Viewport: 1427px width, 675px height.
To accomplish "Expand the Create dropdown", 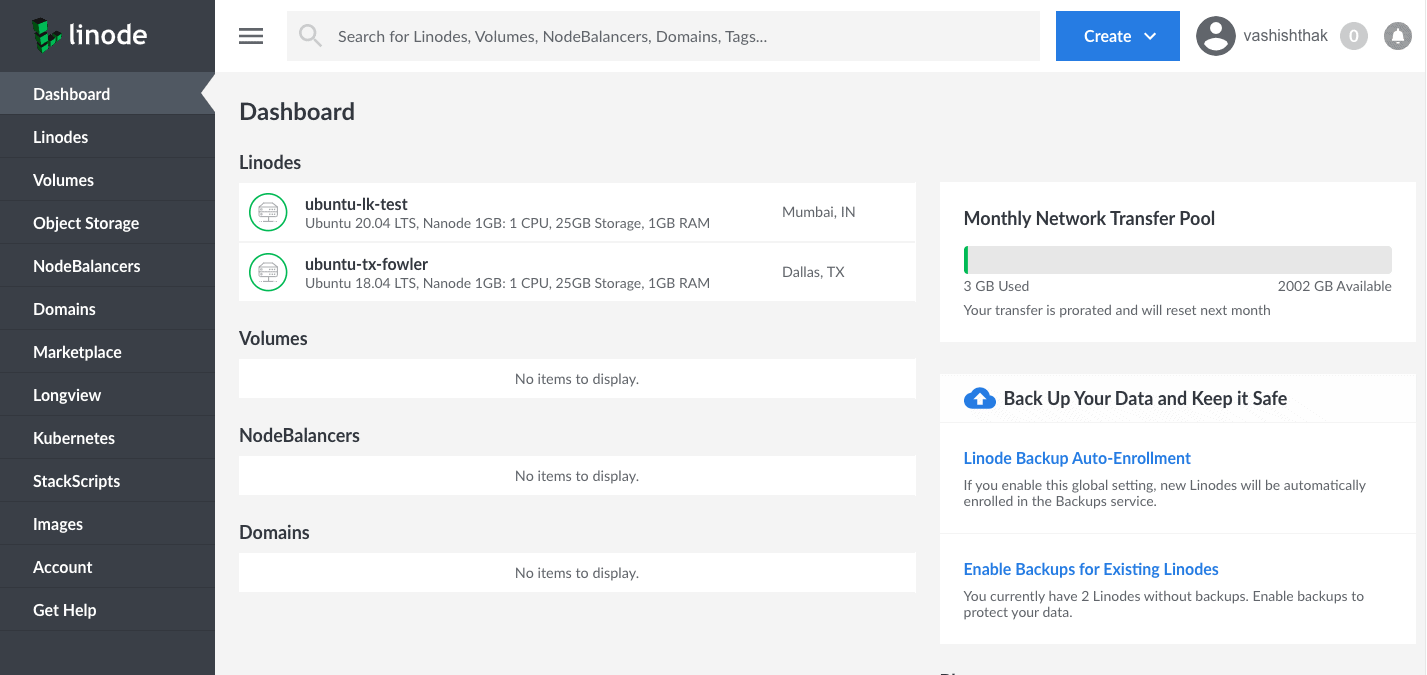I will tap(1118, 36).
